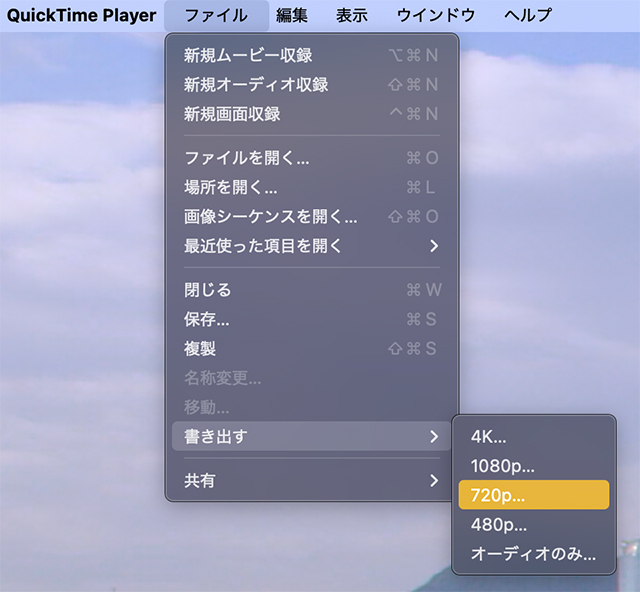This screenshot has height=592, width=640.
Task: Open the ウインドウ menu
Action: pyautogui.click(x=436, y=15)
